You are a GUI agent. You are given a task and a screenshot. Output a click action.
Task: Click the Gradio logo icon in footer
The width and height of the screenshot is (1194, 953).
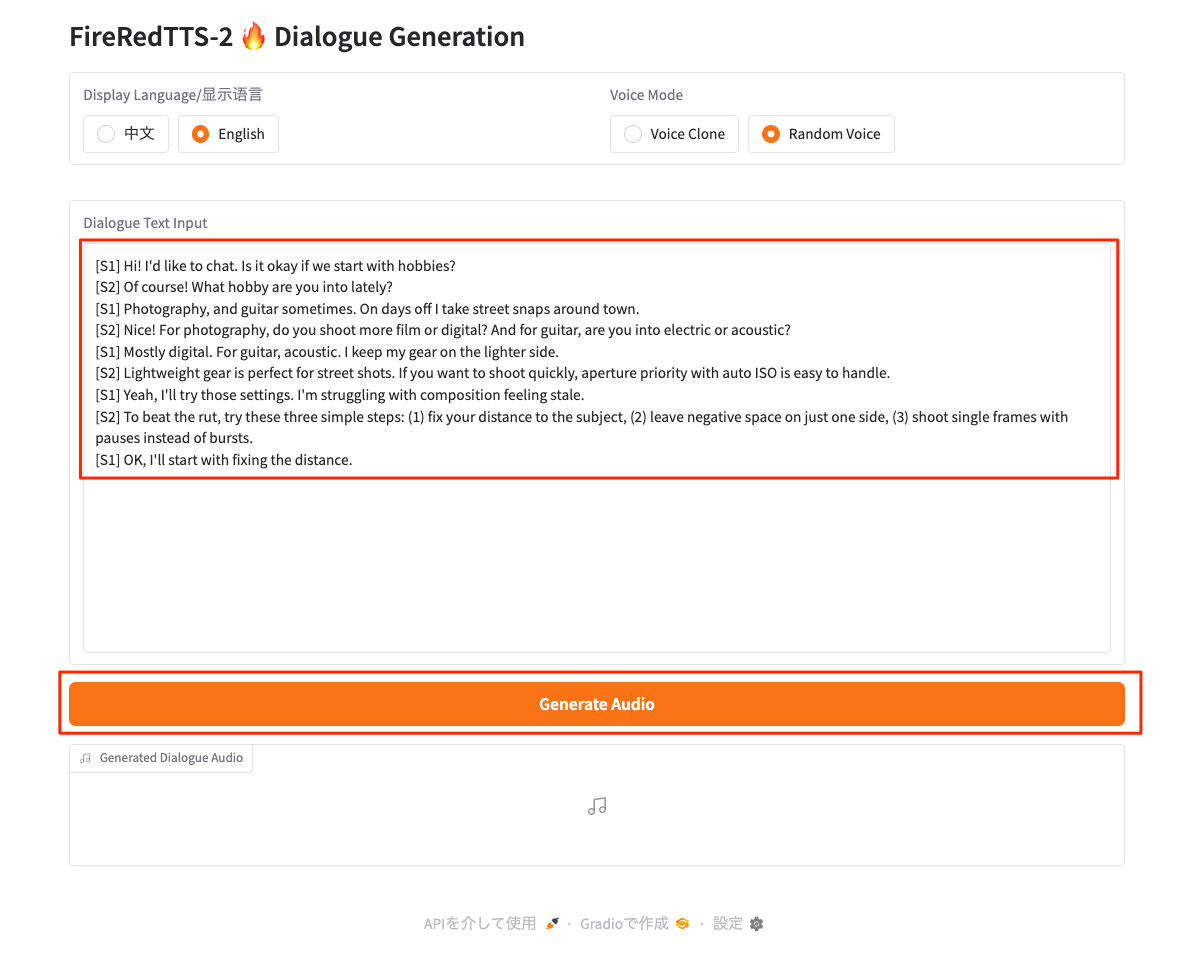tap(682, 923)
